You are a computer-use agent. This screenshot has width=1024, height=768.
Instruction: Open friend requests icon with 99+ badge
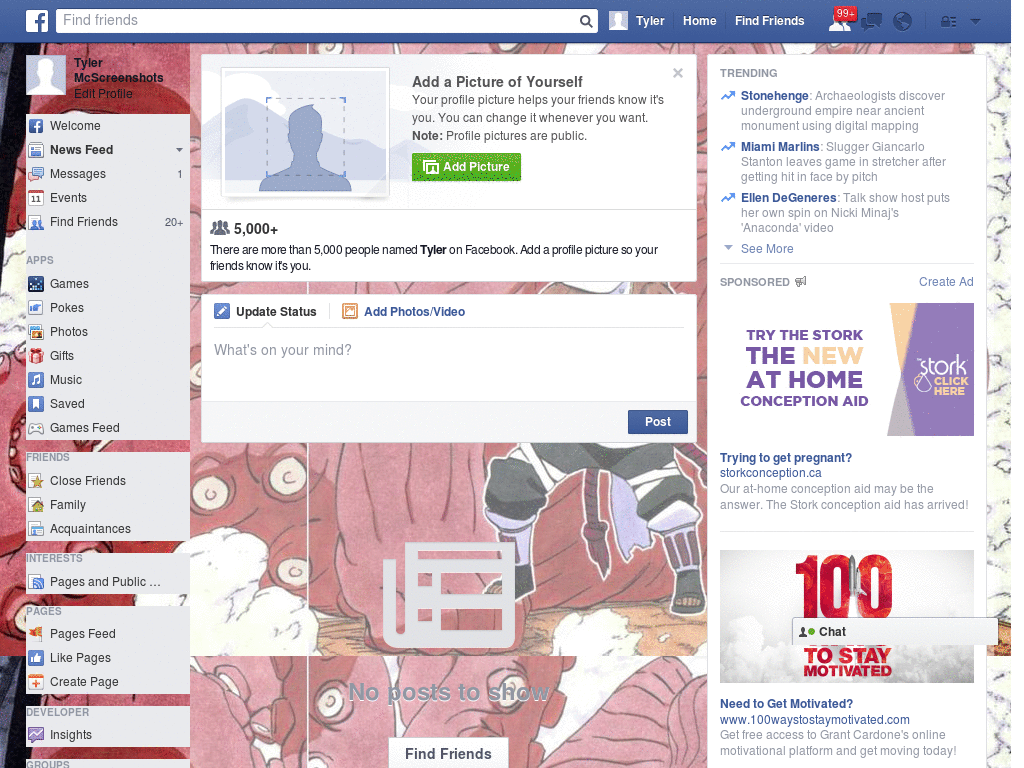coord(840,21)
